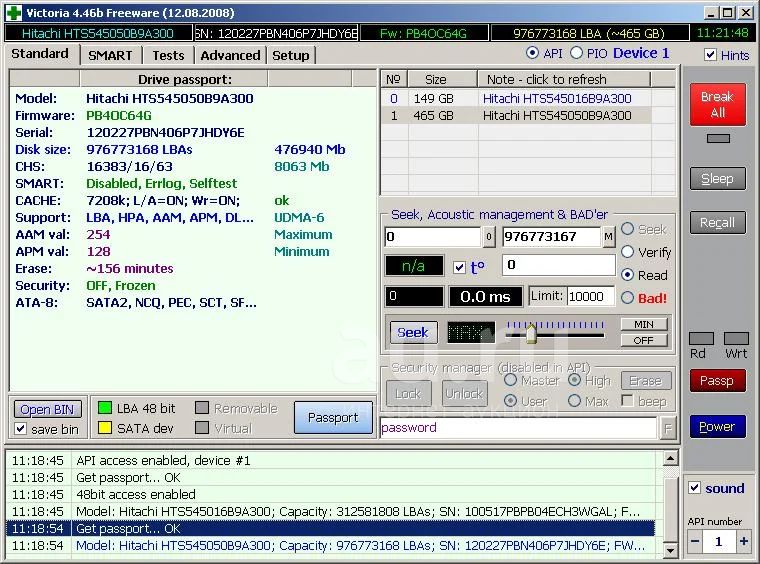The height and width of the screenshot is (564, 760).
Task: Click the Recall button
Action: click(x=717, y=222)
